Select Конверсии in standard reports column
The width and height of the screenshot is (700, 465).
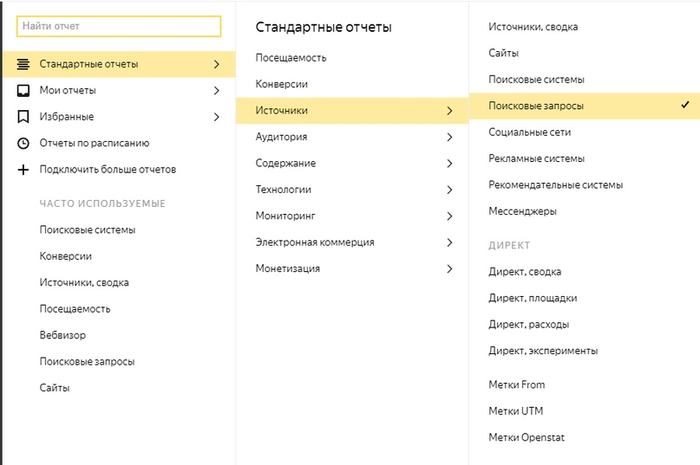(282, 84)
